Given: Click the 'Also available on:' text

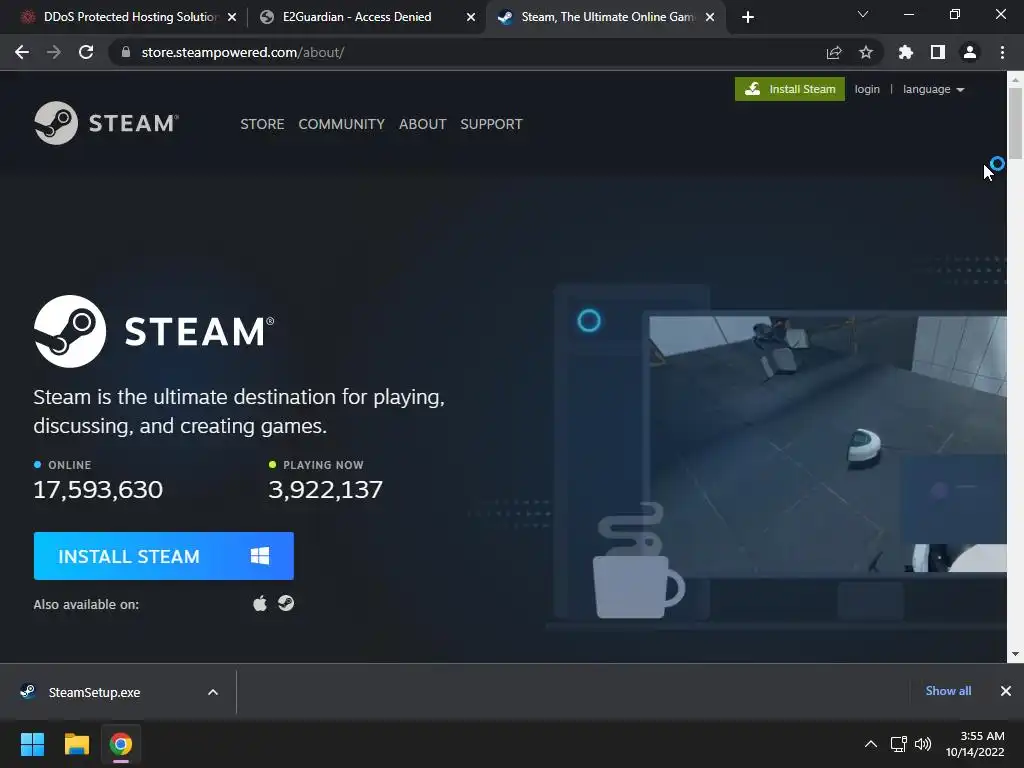Looking at the screenshot, I should click(86, 605).
